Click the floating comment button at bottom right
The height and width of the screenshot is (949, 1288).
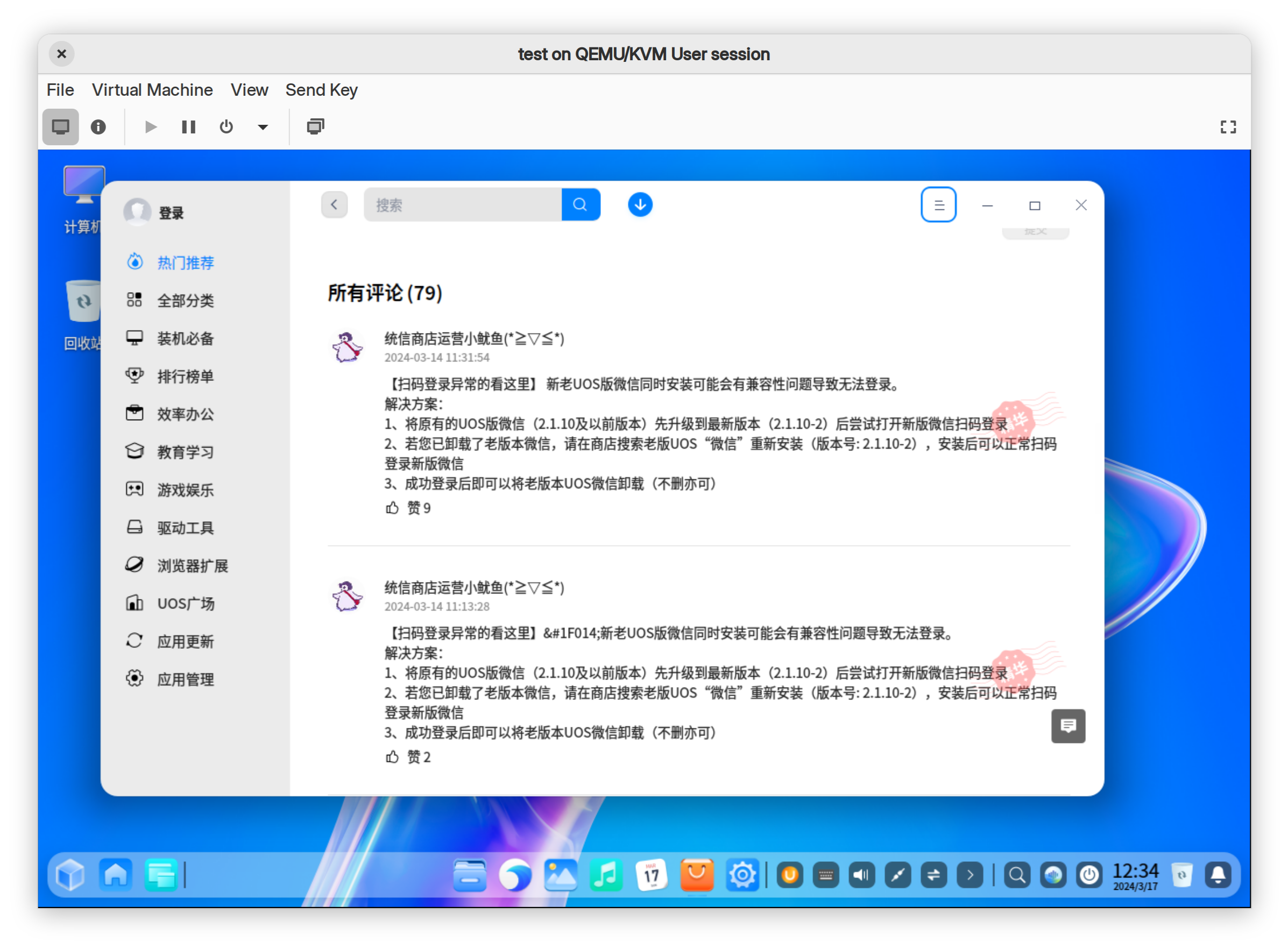click(1068, 726)
